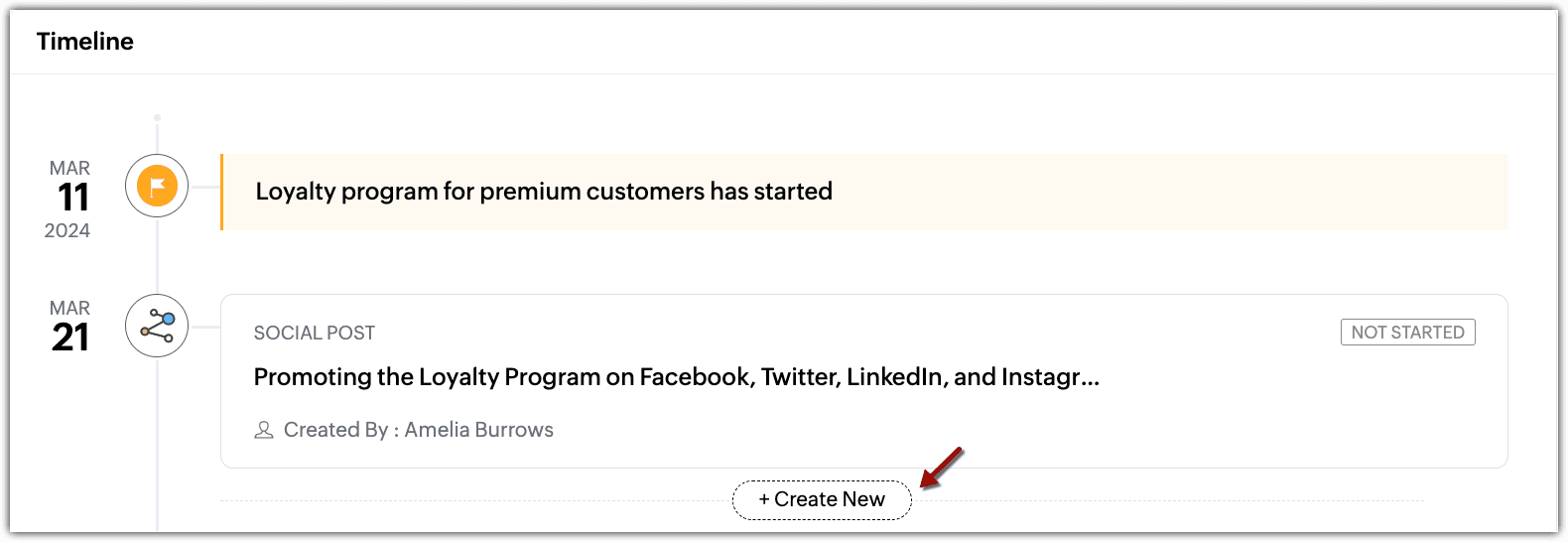Click the dotted divider left of Create New

point(476,501)
